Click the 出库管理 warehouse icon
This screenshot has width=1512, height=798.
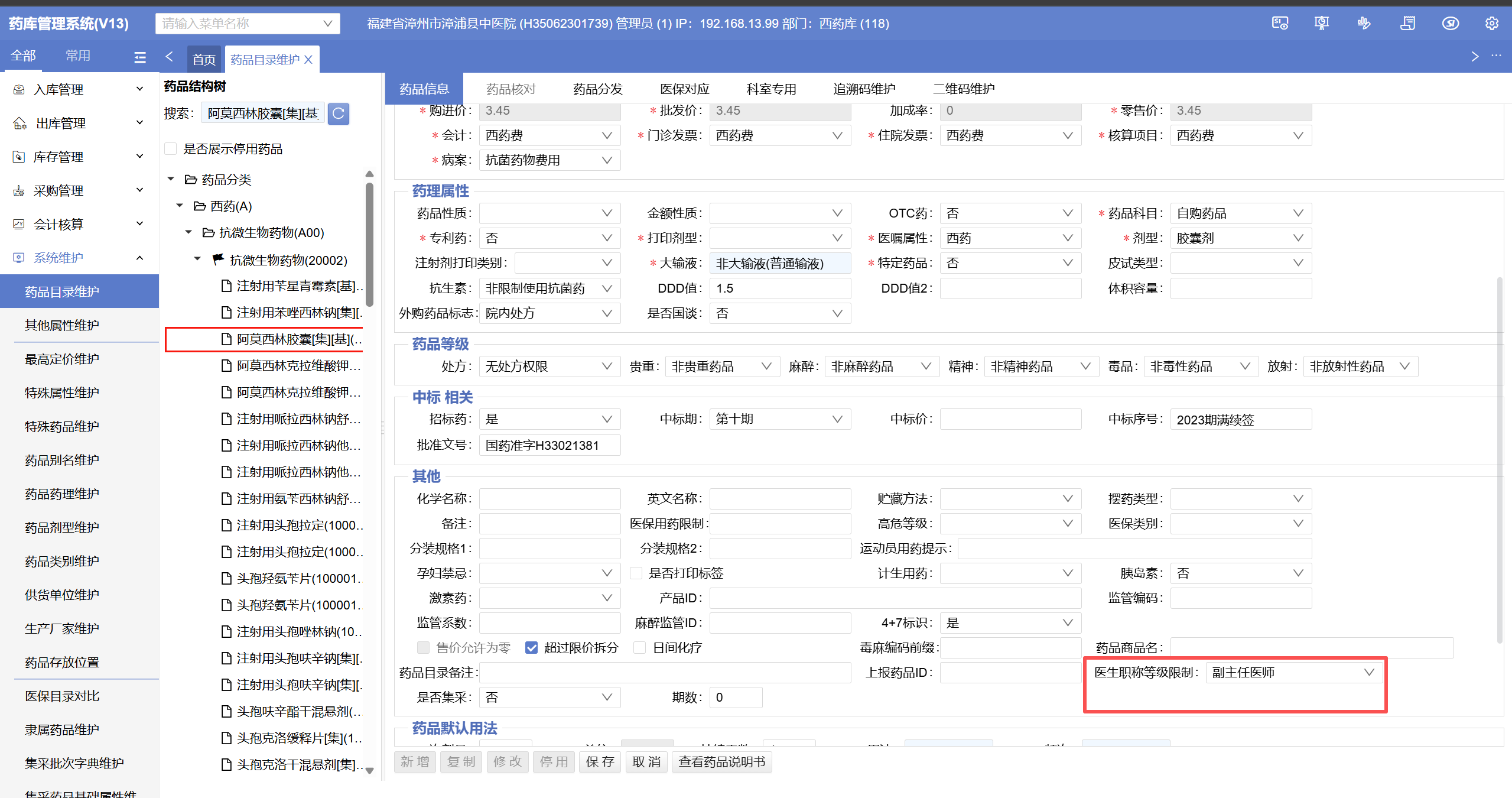click(19, 123)
